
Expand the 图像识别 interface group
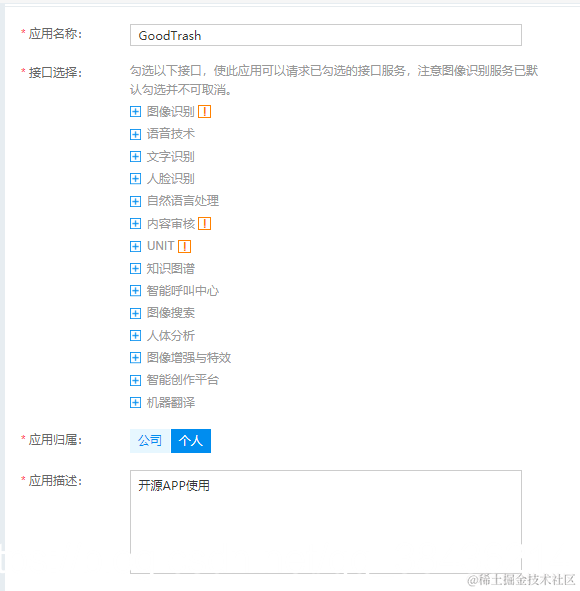pyautogui.click(x=135, y=112)
